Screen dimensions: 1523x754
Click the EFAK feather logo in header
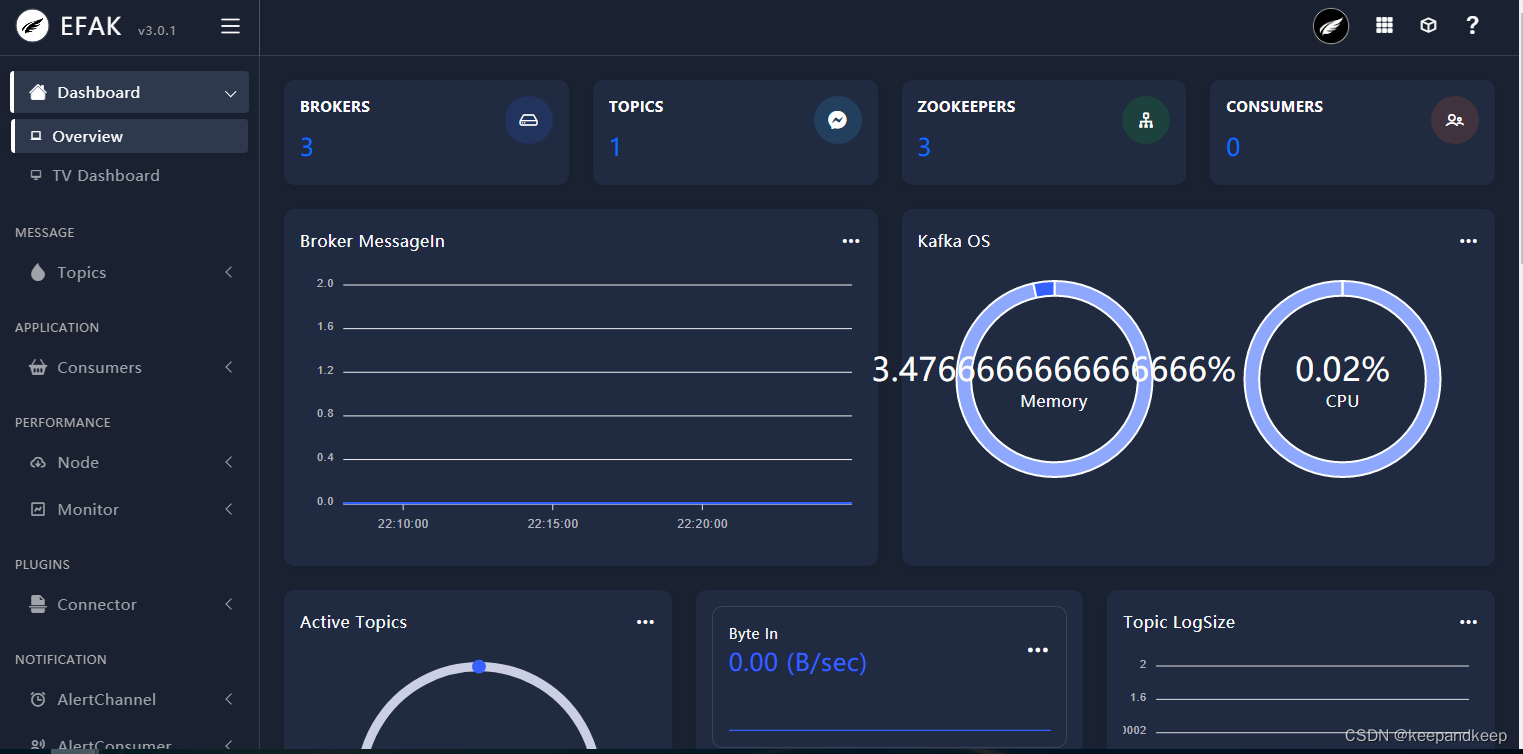click(x=33, y=26)
